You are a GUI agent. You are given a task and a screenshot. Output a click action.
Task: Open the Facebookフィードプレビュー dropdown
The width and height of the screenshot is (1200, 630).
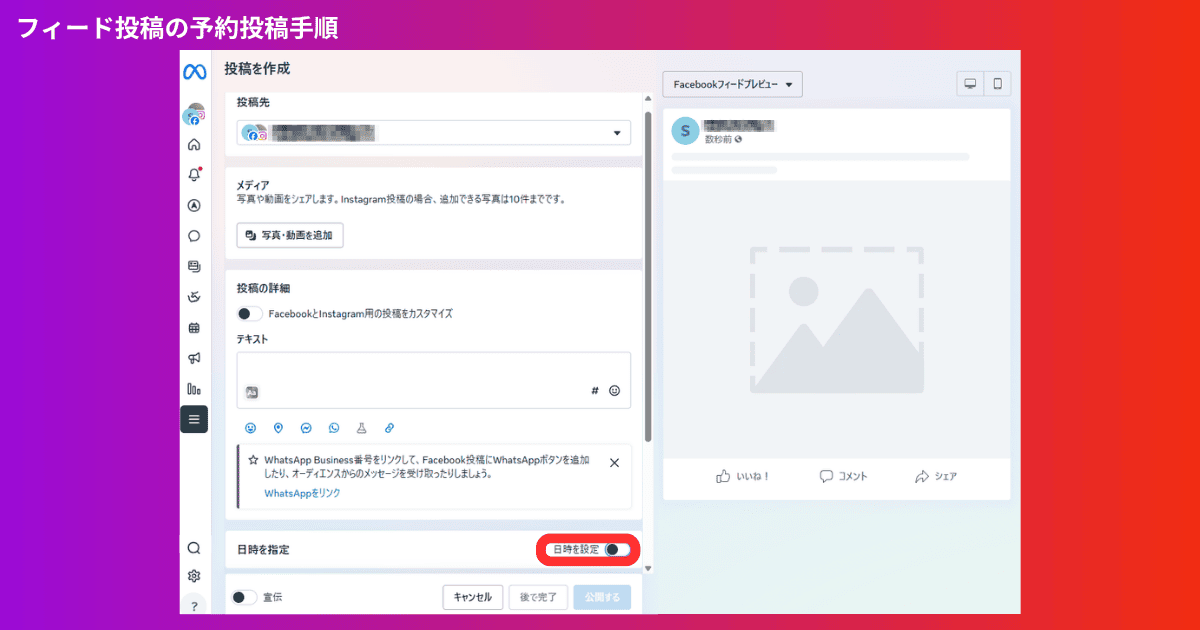tap(731, 84)
